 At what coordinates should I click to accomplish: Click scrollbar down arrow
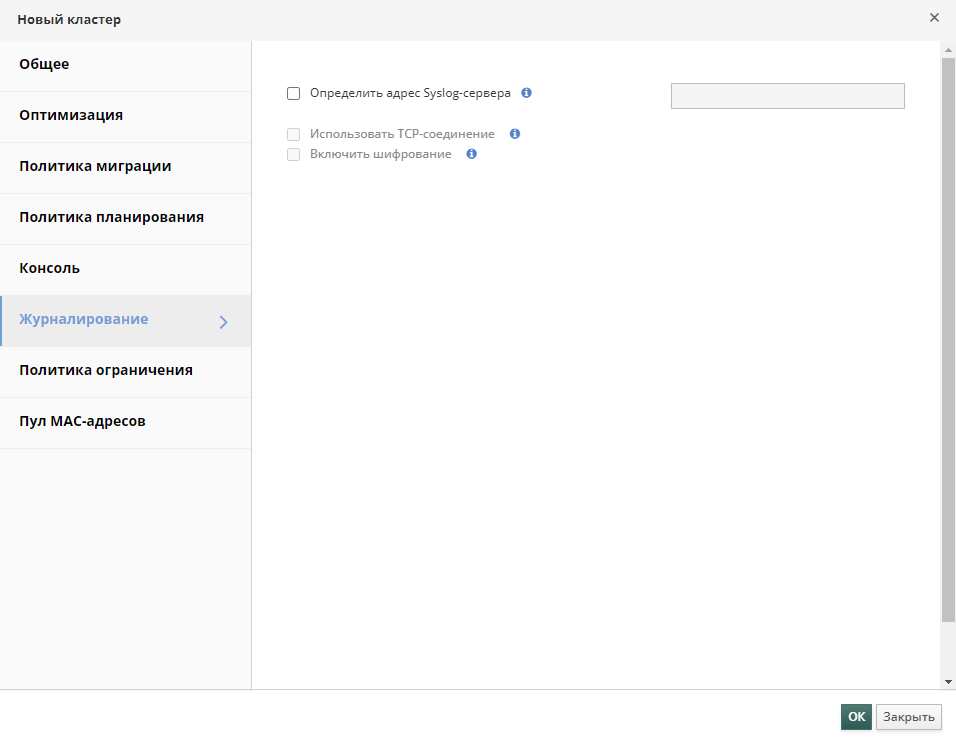948,682
